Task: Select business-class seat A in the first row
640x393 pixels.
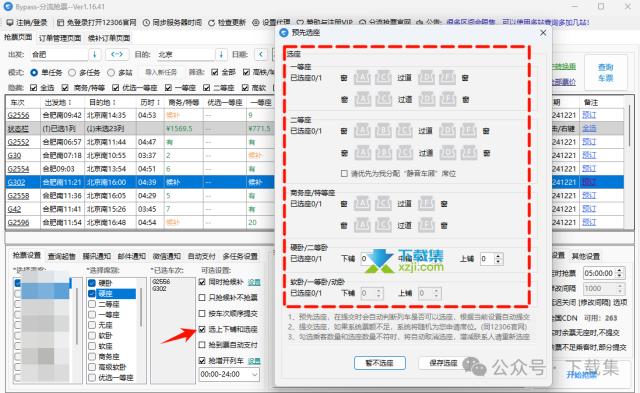Action: tap(362, 203)
